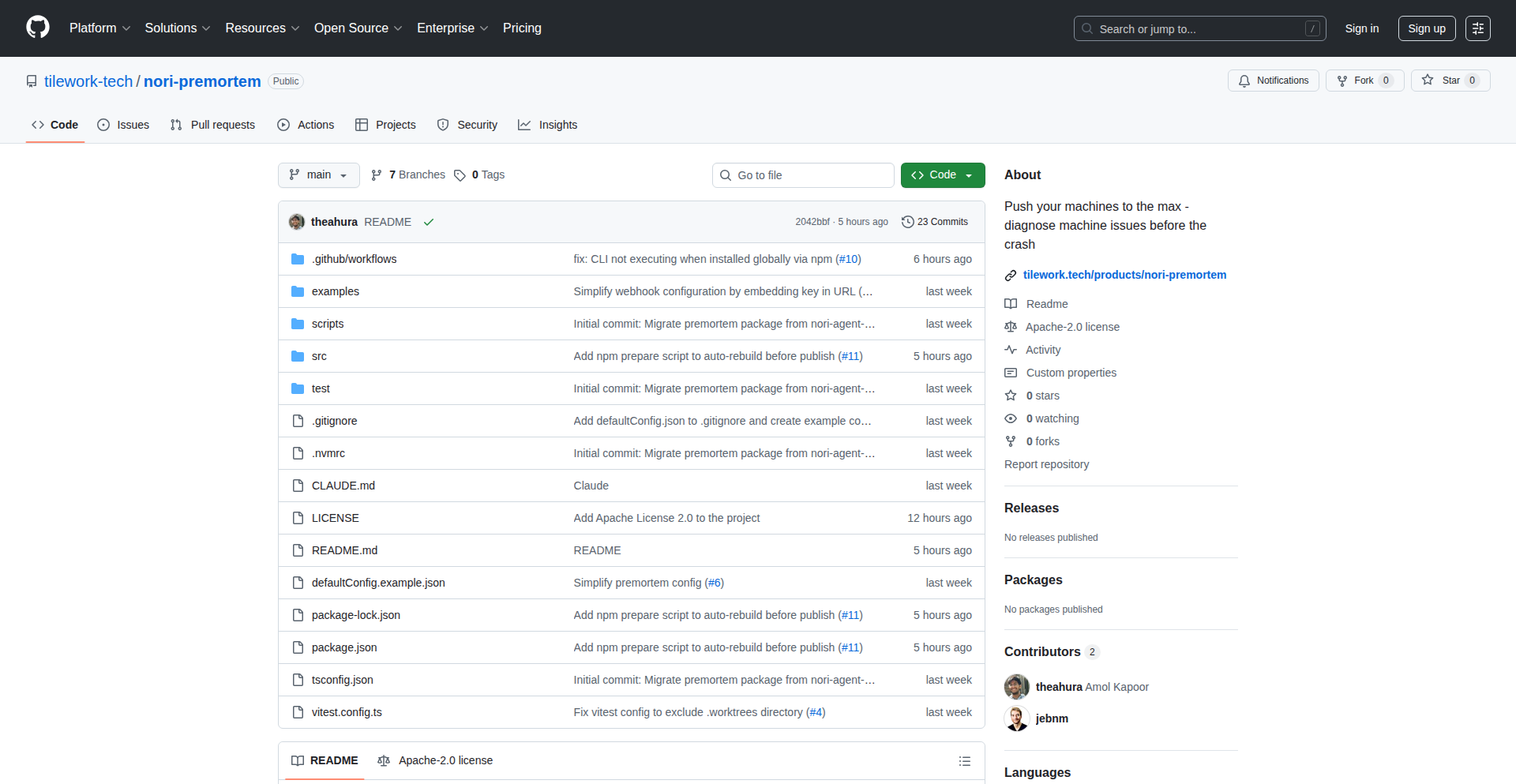The width and height of the screenshot is (1516, 784).
Task: Click the scripts folder icon
Action: (298, 324)
